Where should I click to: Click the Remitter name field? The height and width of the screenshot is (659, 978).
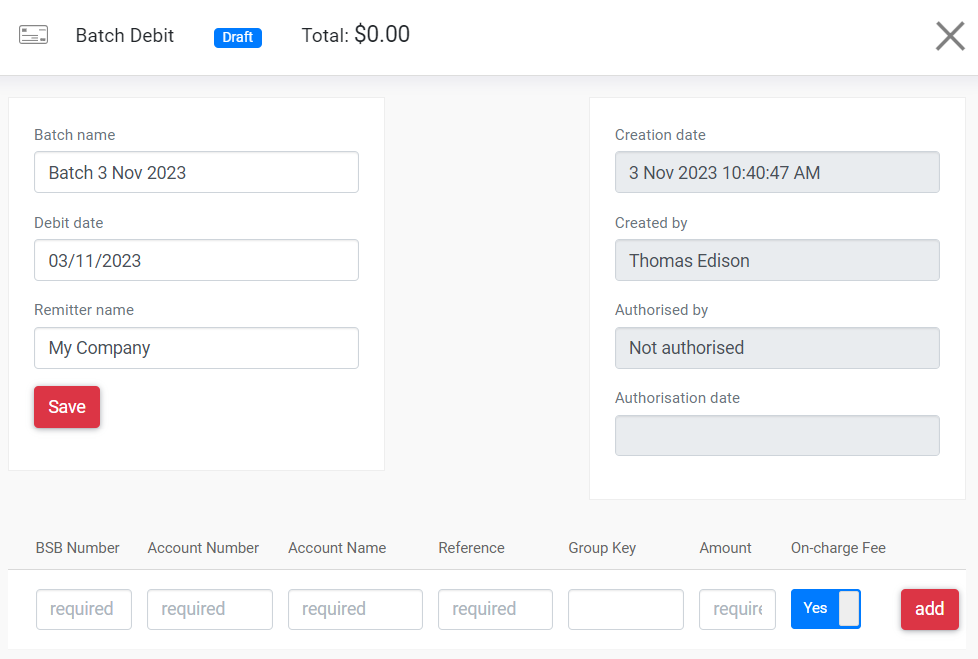(x=196, y=348)
